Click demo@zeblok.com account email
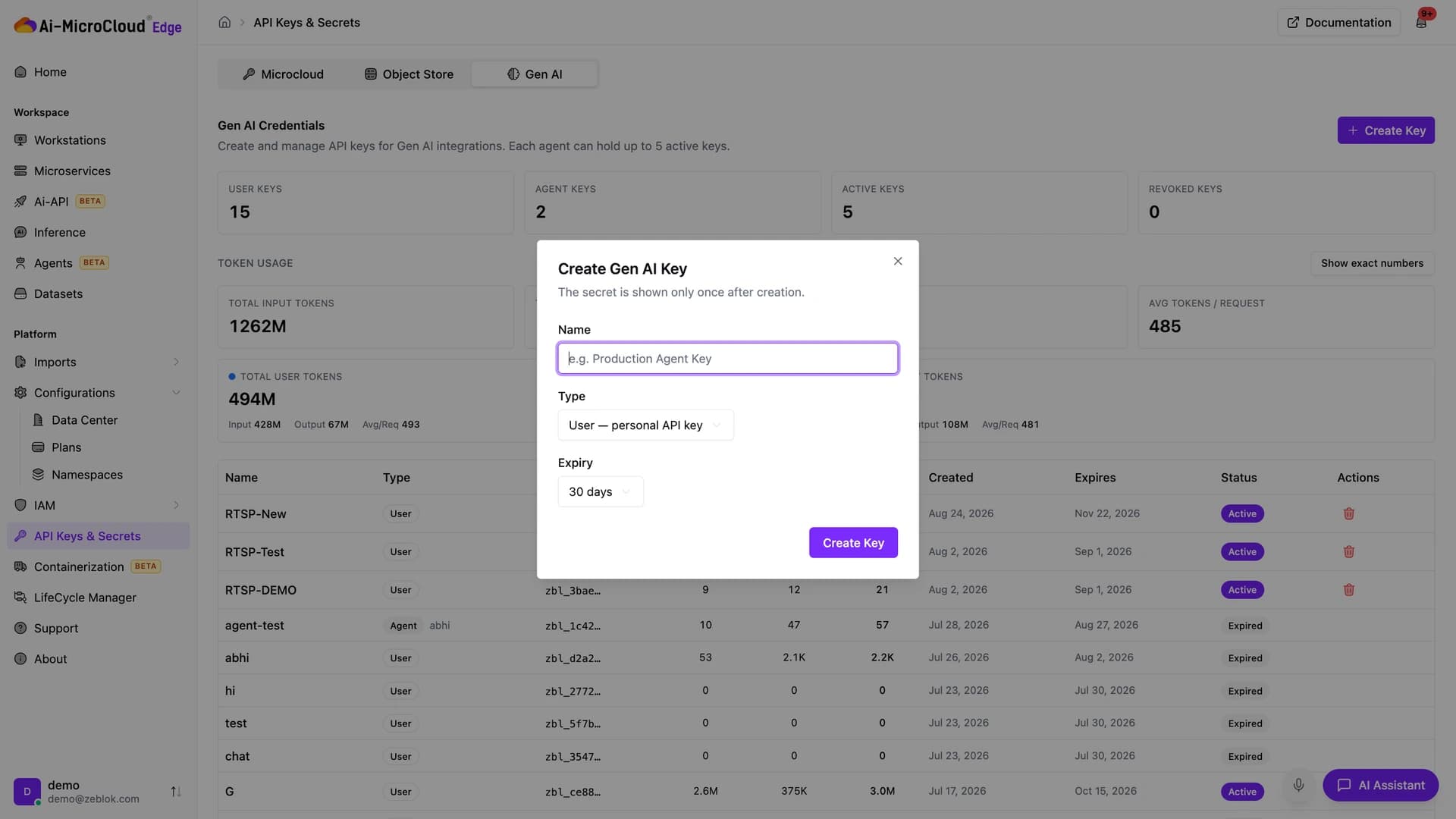The width and height of the screenshot is (1456, 819). tap(93, 799)
